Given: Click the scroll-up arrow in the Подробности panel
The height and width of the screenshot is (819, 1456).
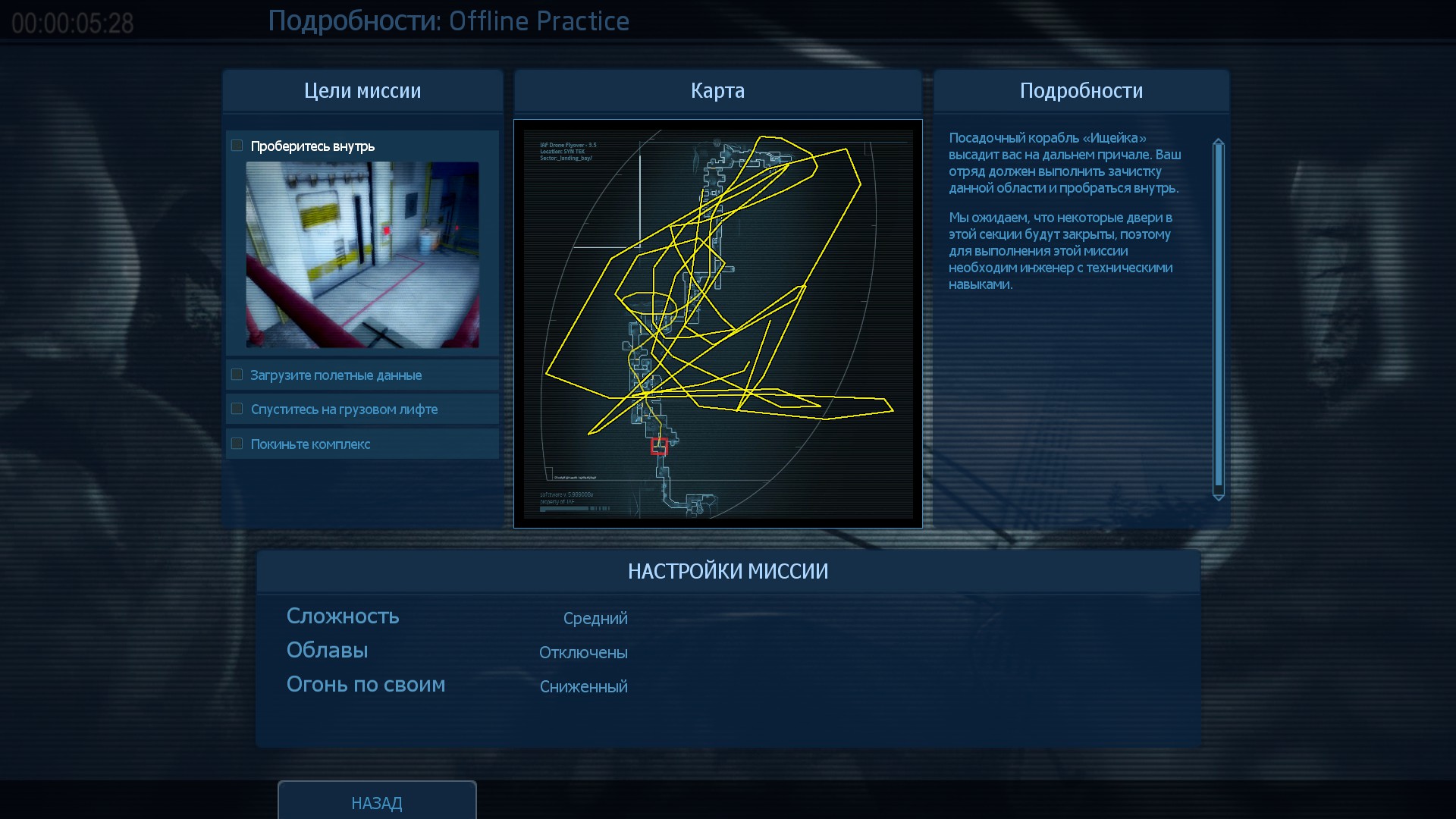Looking at the screenshot, I should pyautogui.click(x=1219, y=142).
